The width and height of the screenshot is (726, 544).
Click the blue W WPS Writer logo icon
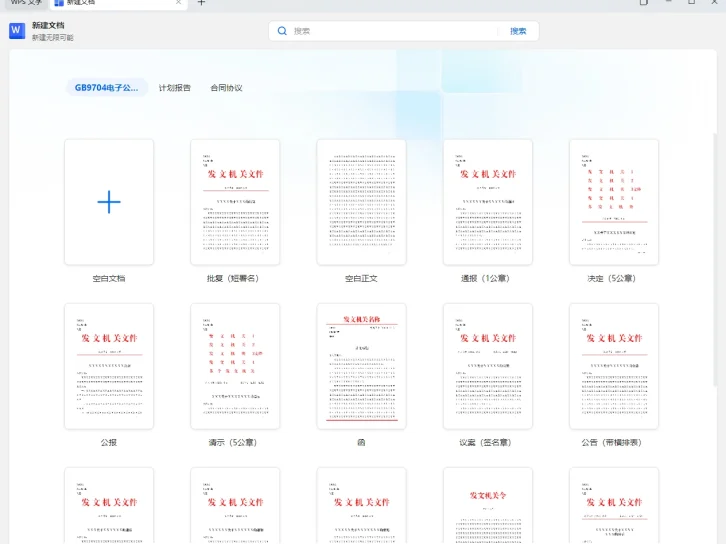[17, 31]
